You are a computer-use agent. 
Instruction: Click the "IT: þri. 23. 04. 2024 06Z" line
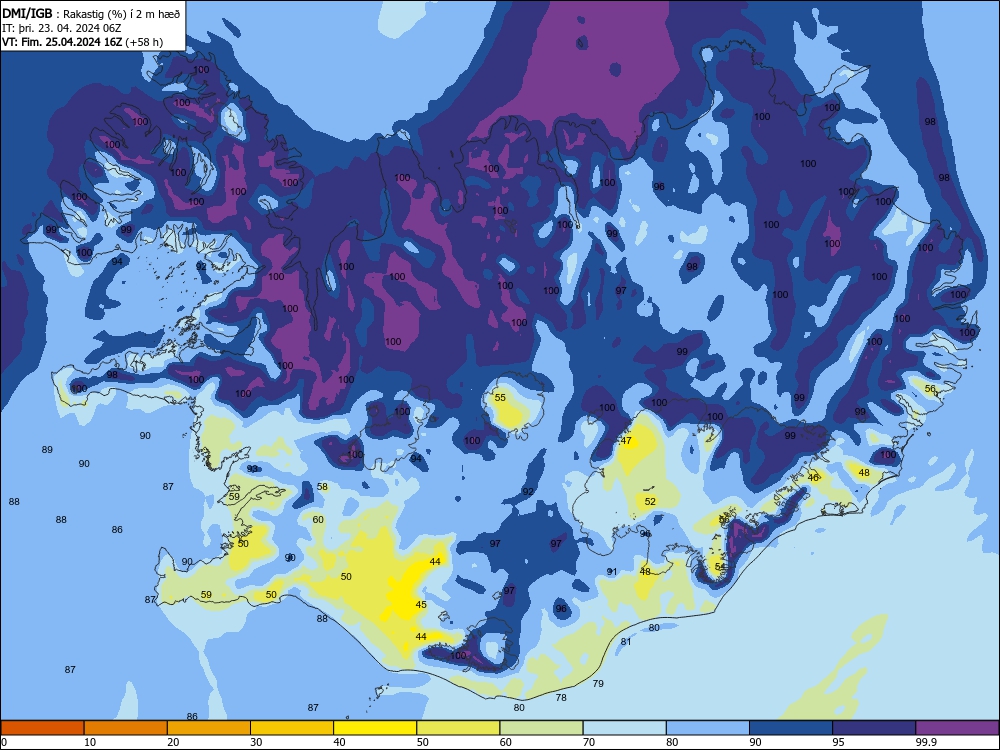point(61,28)
